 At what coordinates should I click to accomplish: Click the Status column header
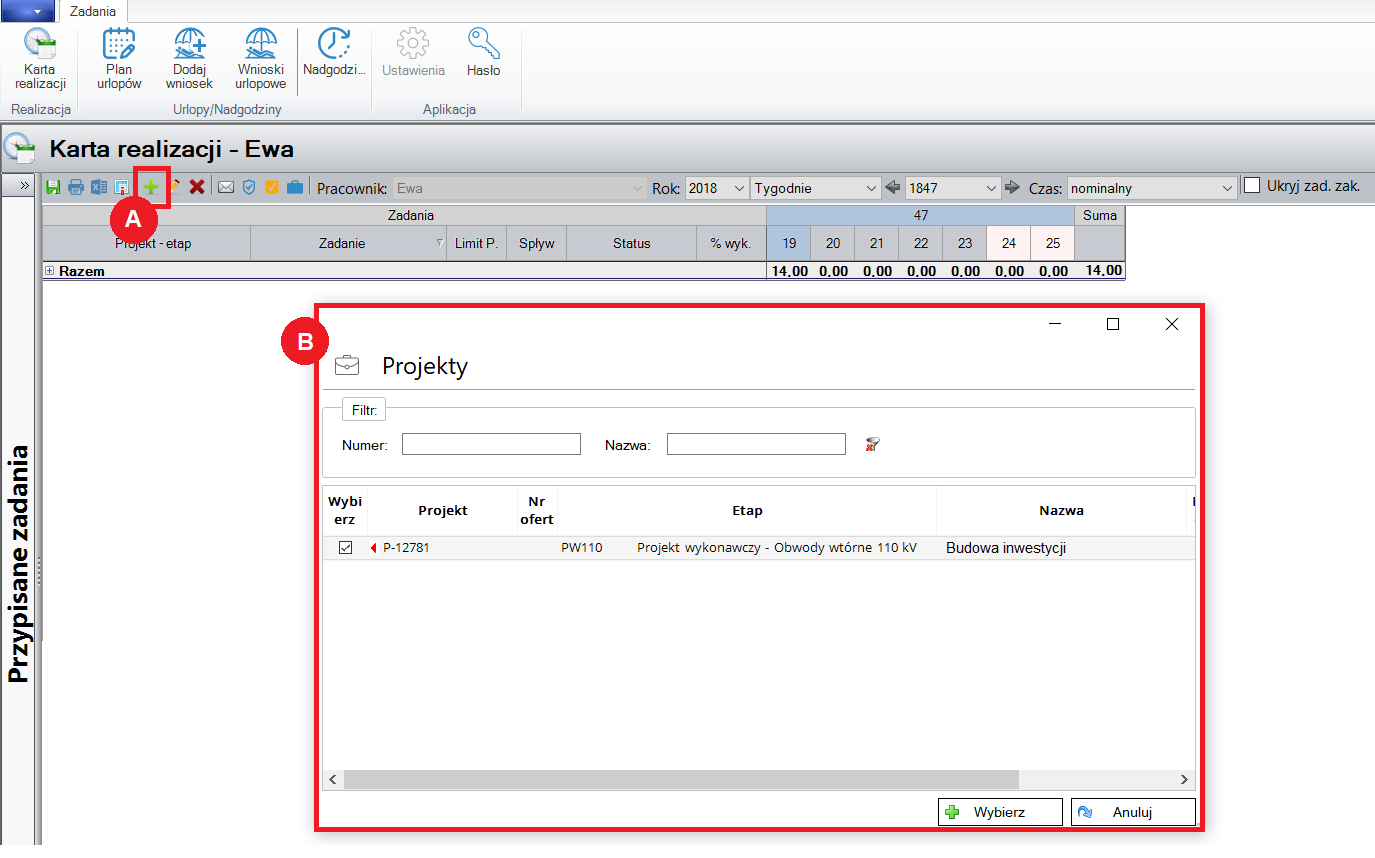pos(632,243)
